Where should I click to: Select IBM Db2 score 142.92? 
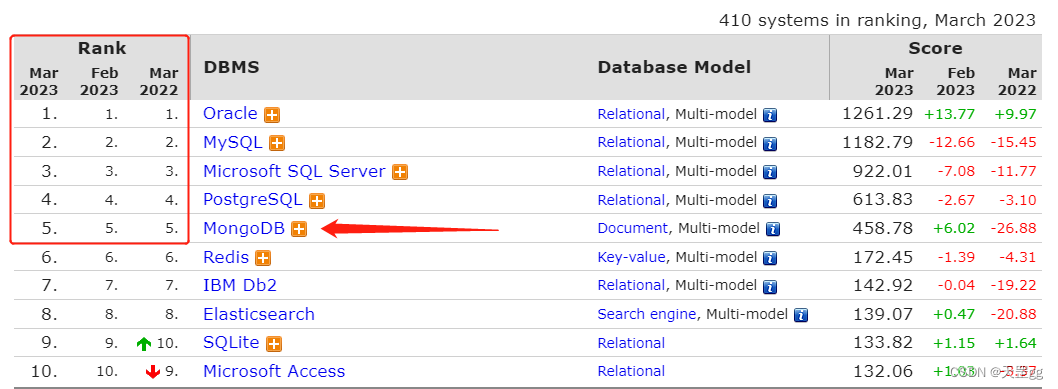pyautogui.click(x=883, y=285)
